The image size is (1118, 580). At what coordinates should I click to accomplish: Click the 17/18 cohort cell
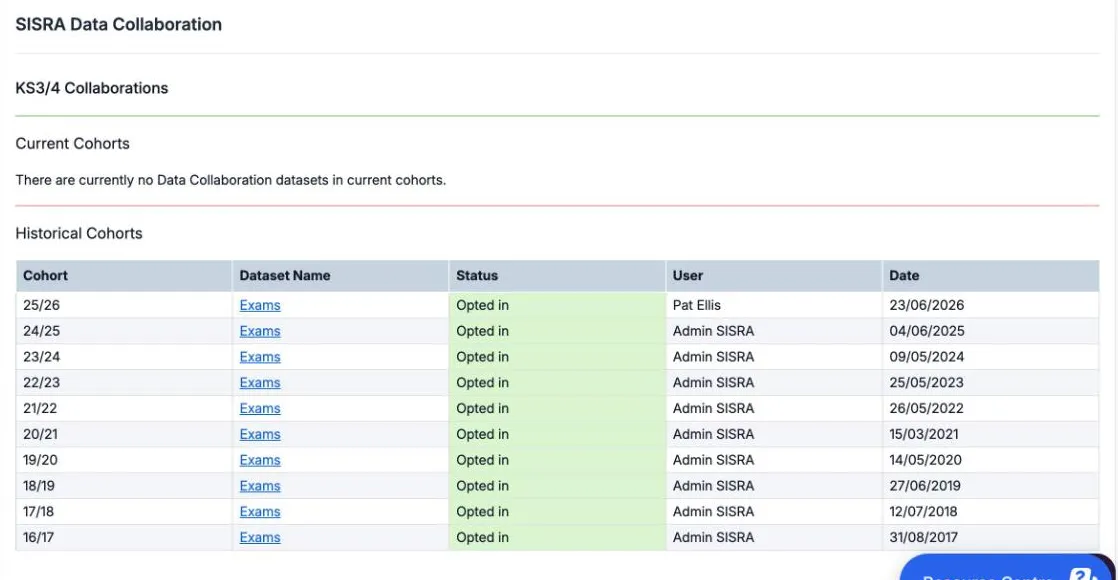pos(124,512)
